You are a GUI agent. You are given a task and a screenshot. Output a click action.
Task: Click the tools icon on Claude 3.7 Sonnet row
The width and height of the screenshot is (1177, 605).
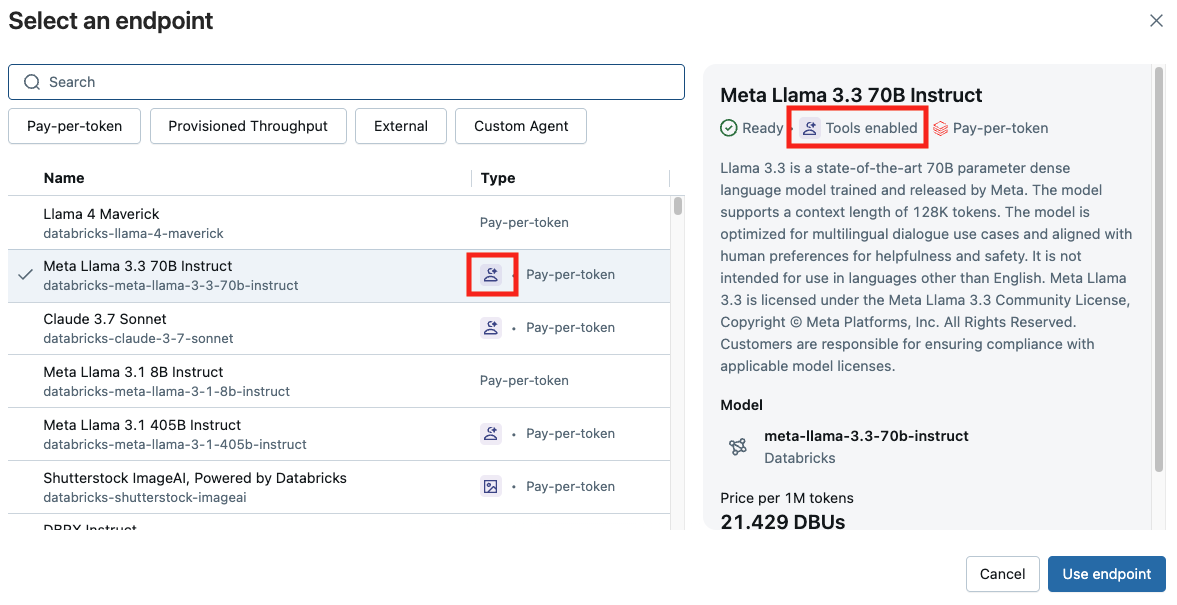(x=491, y=327)
